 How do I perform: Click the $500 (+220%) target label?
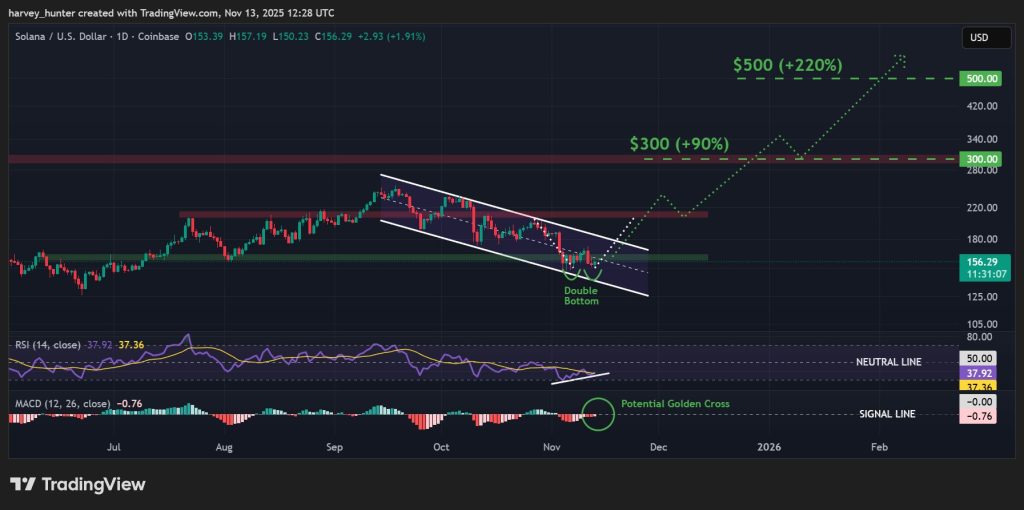tap(787, 65)
